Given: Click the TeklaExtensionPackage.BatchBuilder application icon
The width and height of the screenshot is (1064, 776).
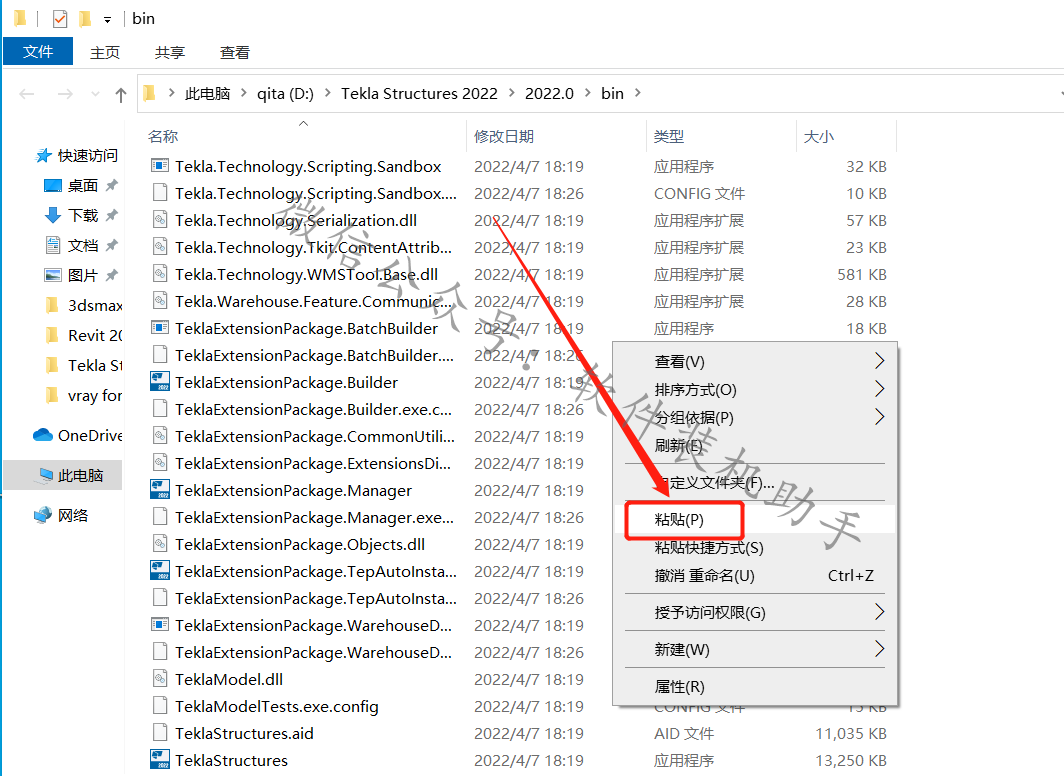Looking at the screenshot, I should click(x=159, y=328).
